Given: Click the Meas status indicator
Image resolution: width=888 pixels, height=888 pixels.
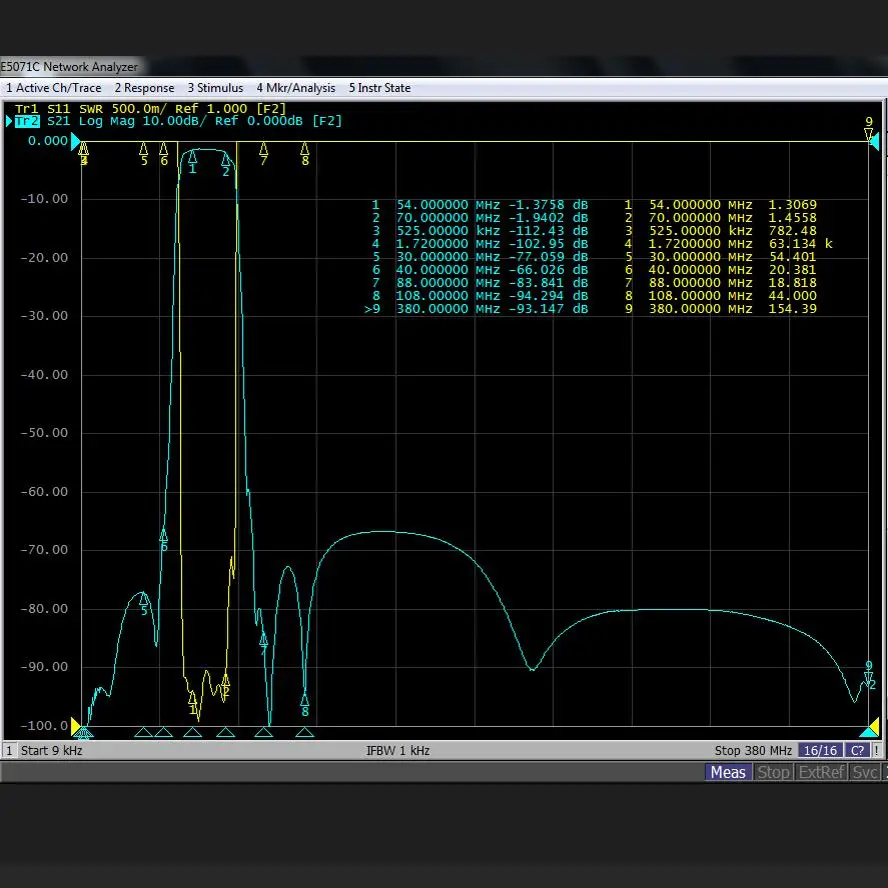Looking at the screenshot, I should [x=727, y=772].
